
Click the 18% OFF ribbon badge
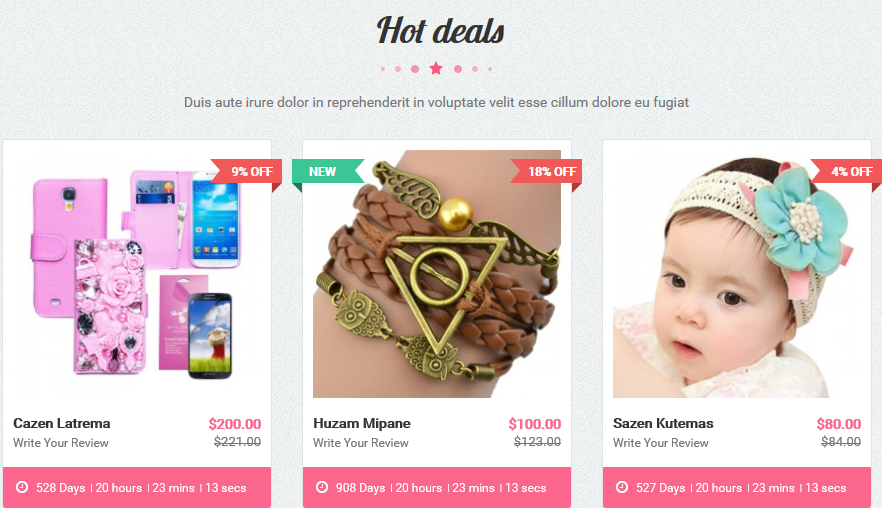point(546,172)
